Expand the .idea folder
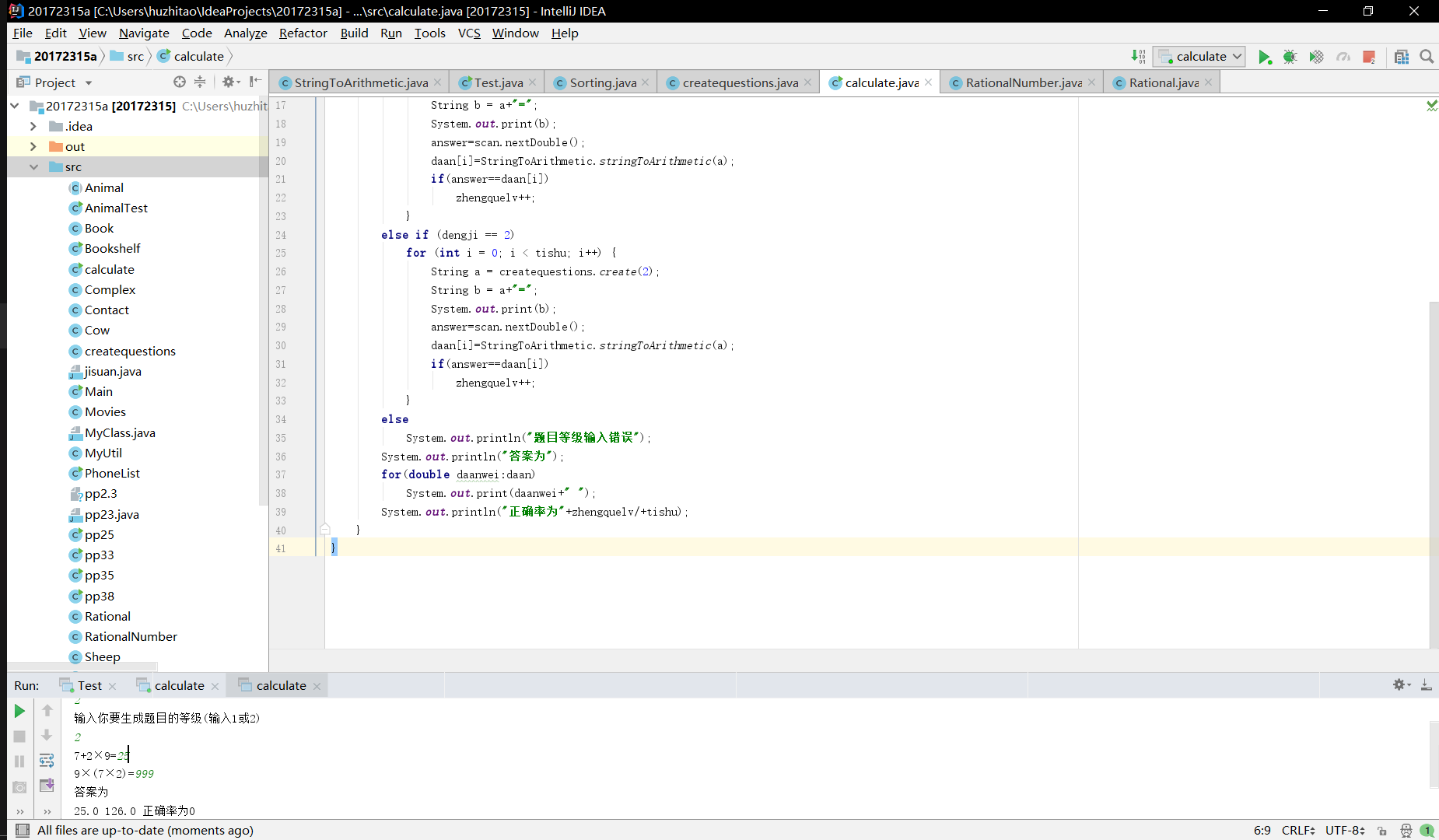This screenshot has width=1439, height=840. (x=33, y=126)
